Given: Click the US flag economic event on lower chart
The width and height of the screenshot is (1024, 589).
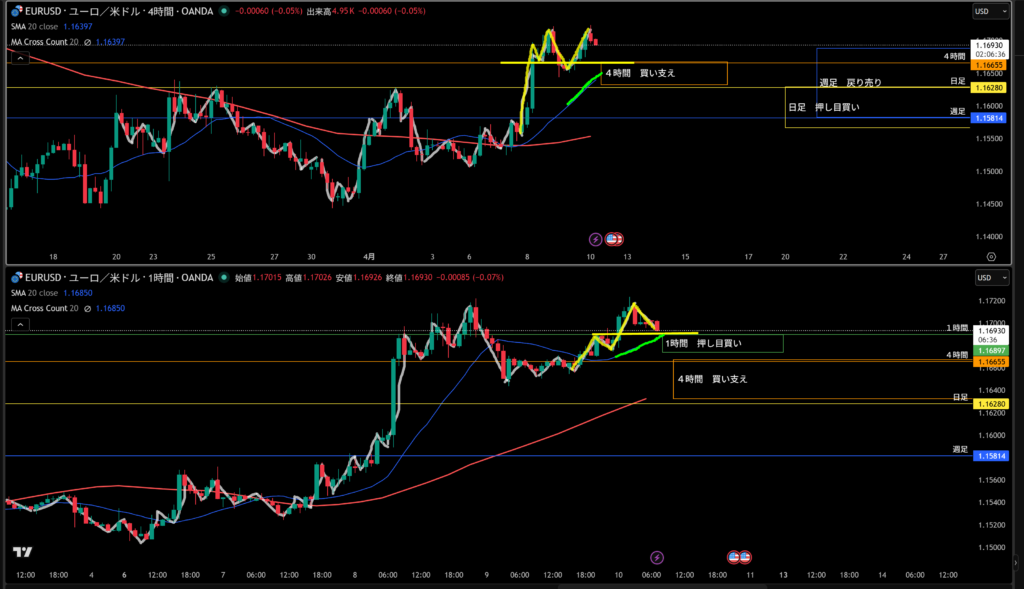Looking at the screenshot, I should (x=739, y=557).
